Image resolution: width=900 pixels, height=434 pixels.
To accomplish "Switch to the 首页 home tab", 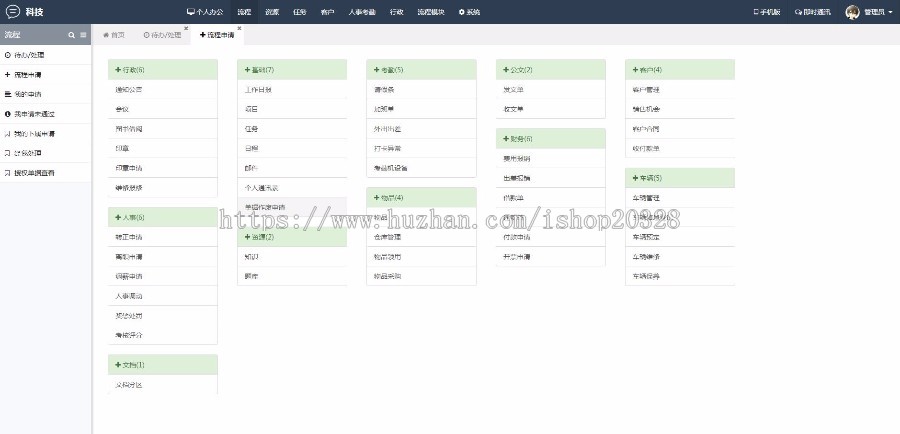I will (114, 35).
